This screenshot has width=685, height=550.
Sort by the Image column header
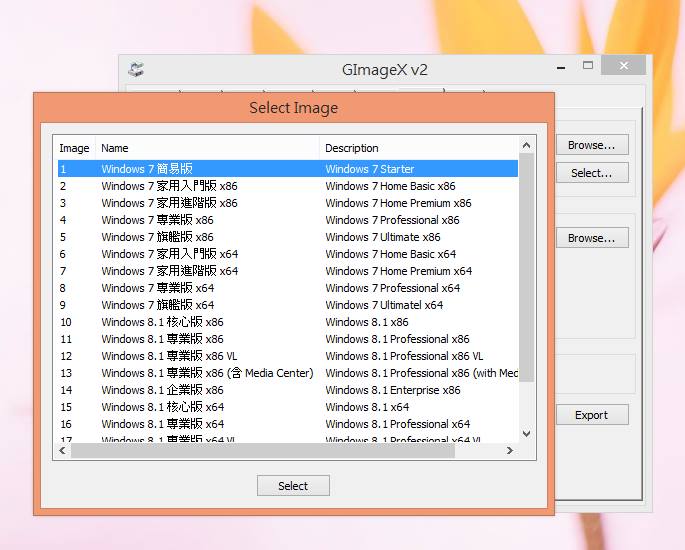[74, 148]
